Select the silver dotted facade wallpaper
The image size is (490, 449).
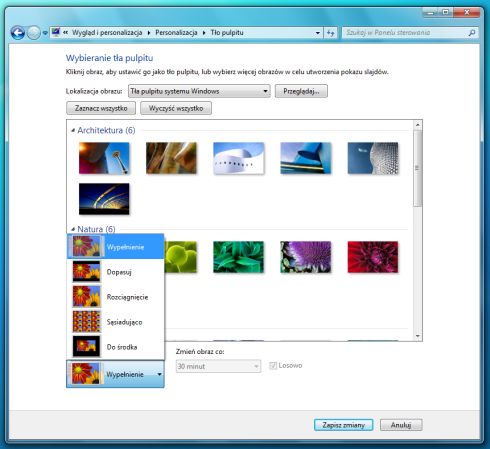373,158
